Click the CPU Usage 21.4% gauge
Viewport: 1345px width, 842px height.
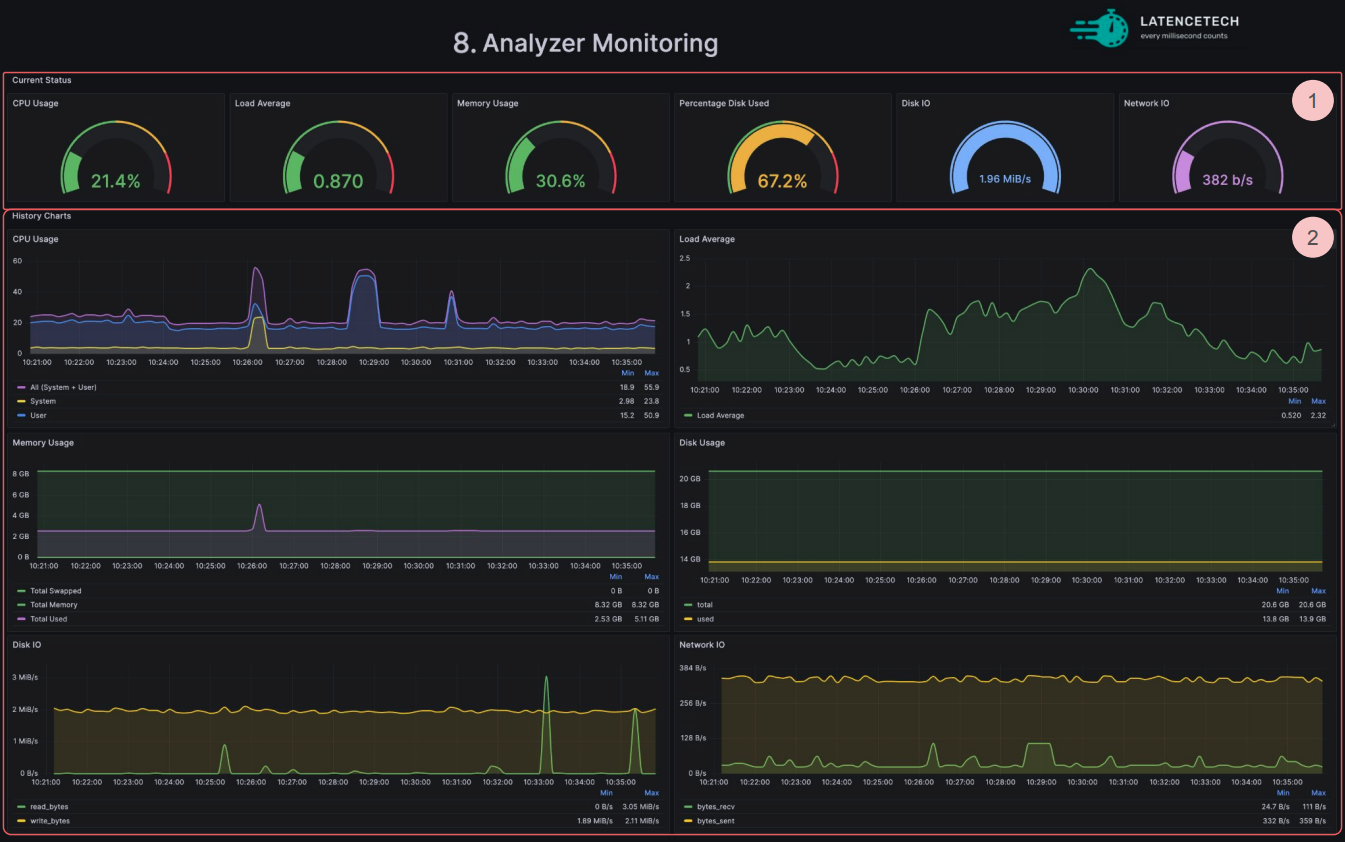tap(116, 156)
